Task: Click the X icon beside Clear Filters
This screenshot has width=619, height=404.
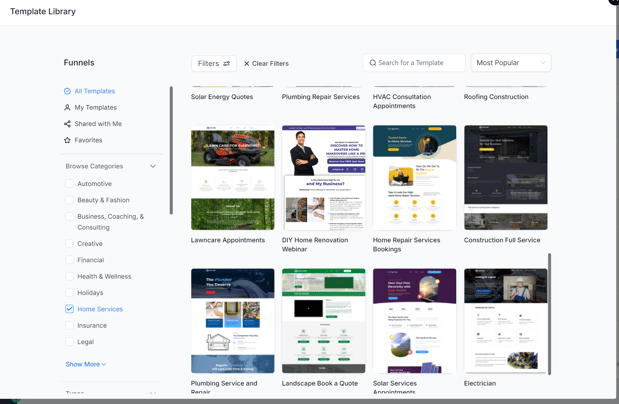Action: point(247,64)
